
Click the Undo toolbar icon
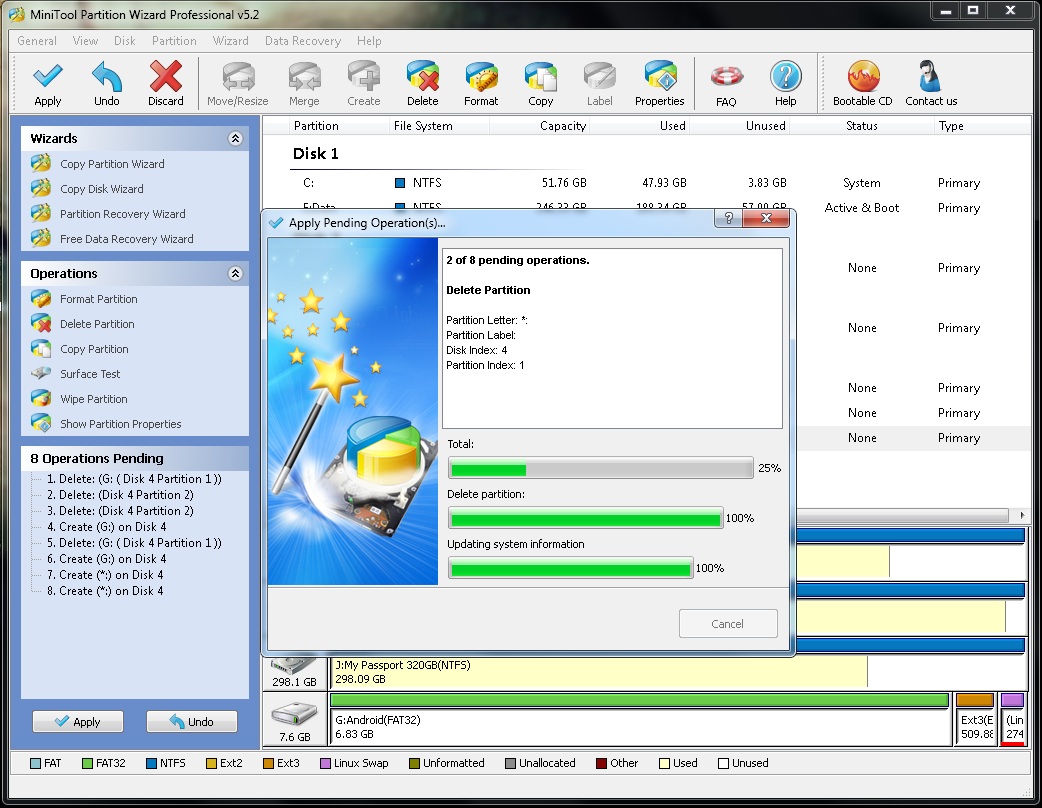pos(106,77)
